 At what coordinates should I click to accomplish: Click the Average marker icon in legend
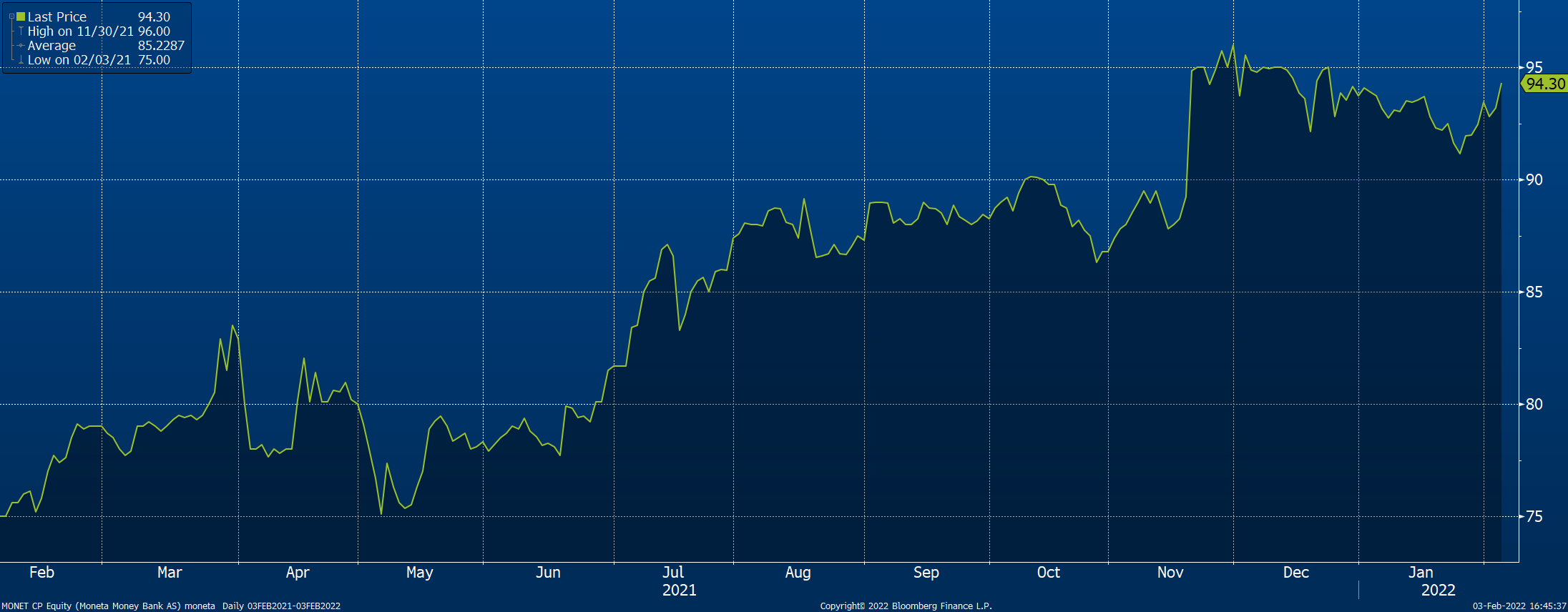click(x=21, y=46)
